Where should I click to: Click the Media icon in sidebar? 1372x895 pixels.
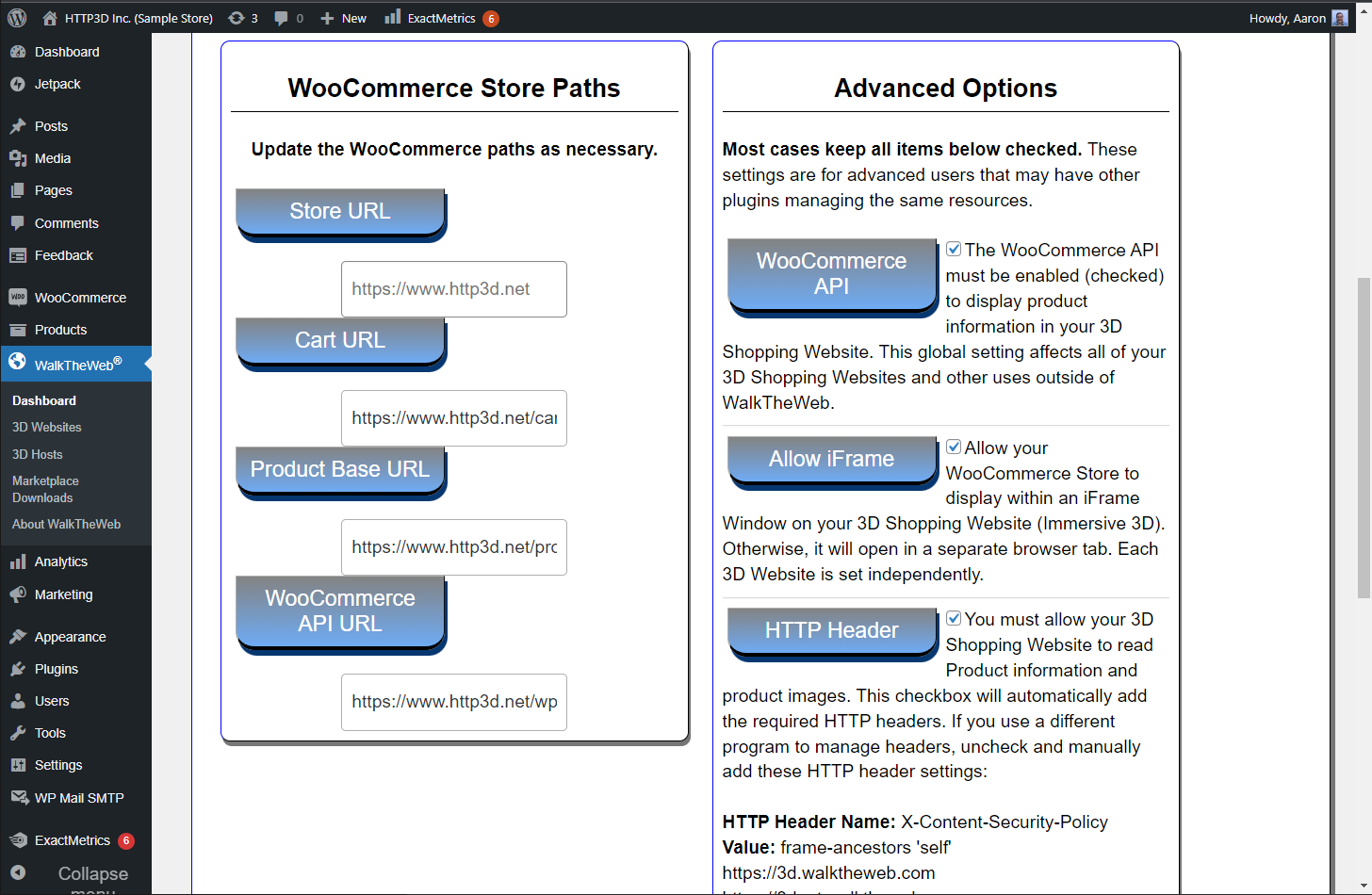click(x=18, y=158)
